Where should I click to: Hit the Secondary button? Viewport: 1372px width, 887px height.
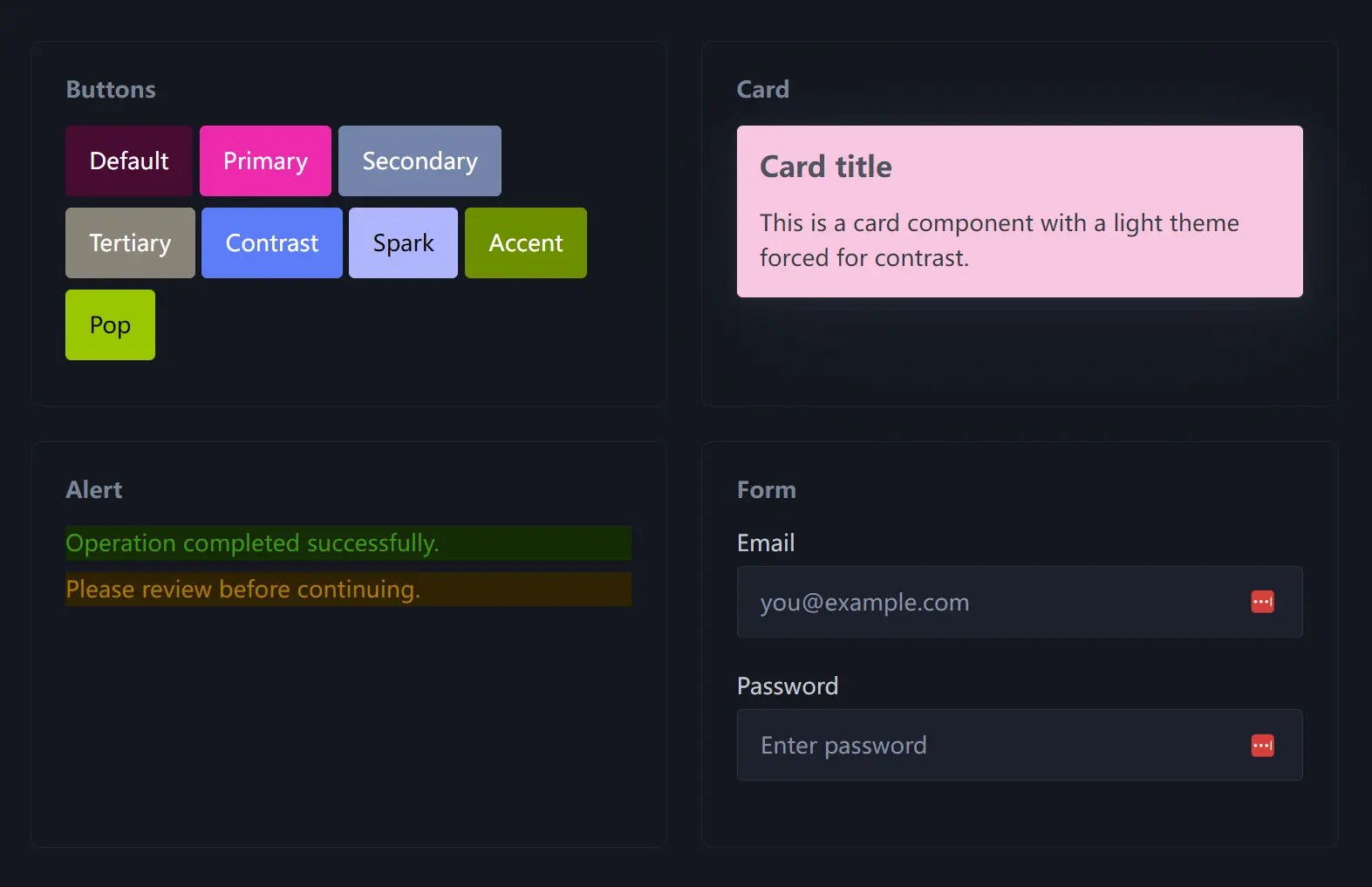click(x=420, y=160)
